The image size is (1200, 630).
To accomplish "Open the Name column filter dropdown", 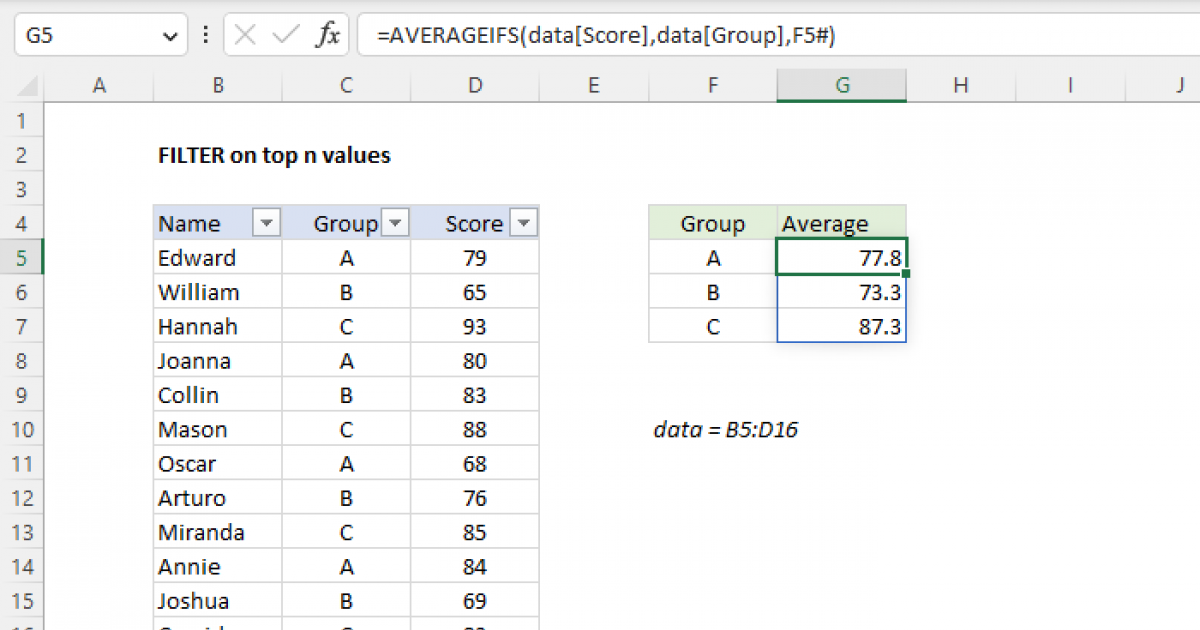I will 265,222.
